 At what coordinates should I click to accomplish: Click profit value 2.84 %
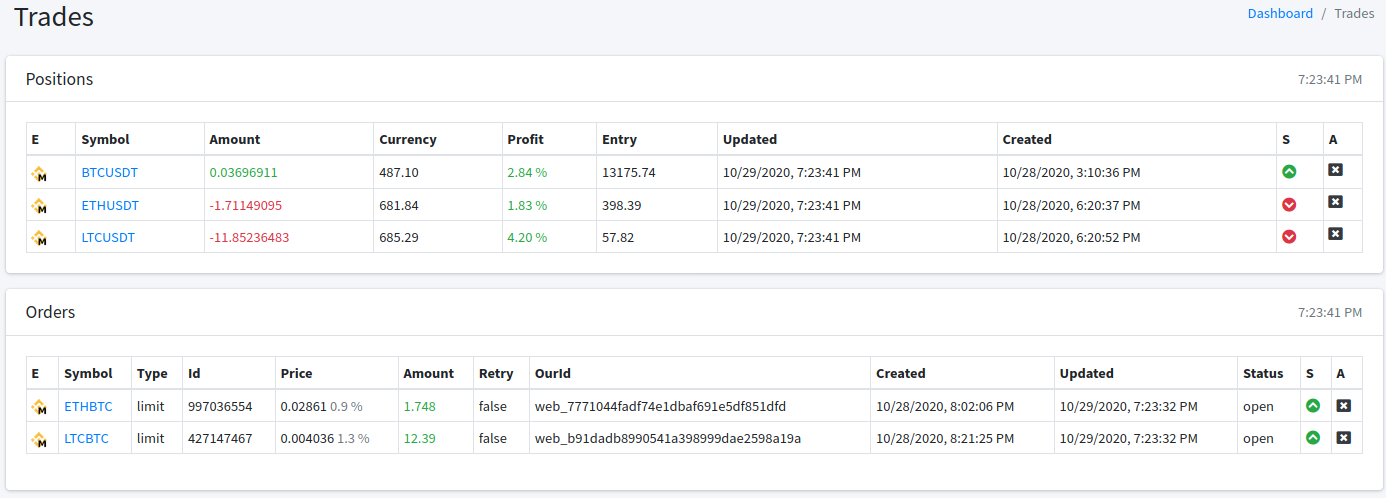[x=527, y=173]
